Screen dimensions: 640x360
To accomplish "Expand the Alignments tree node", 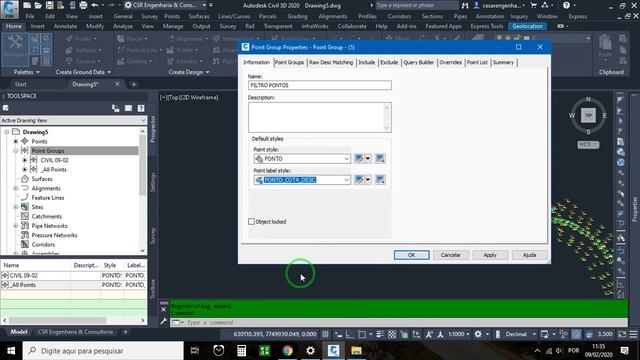I will tap(16, 188).
